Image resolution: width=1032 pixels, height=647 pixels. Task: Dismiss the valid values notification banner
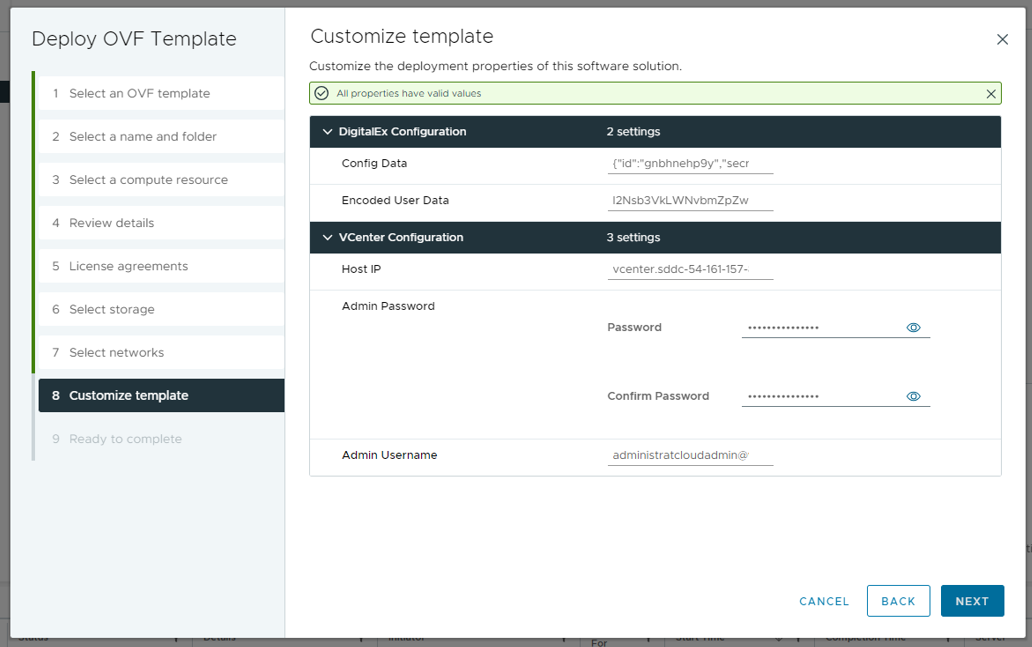(x=991, y=94)
